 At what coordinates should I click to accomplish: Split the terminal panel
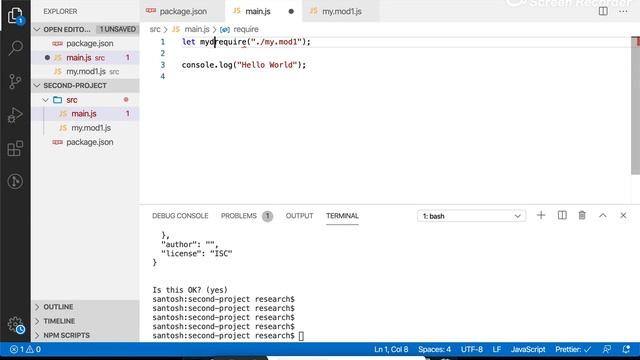562,216
